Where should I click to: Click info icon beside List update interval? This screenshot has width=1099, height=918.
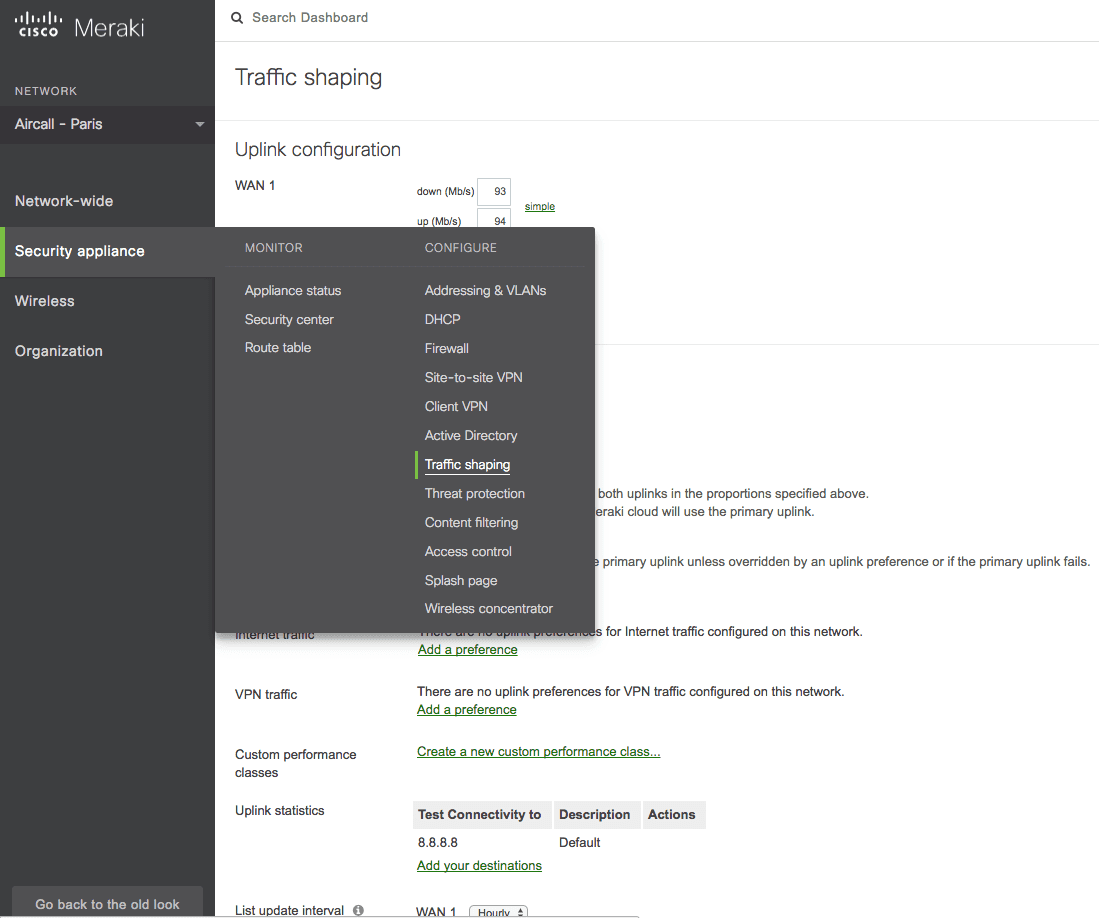coord(358,910)
